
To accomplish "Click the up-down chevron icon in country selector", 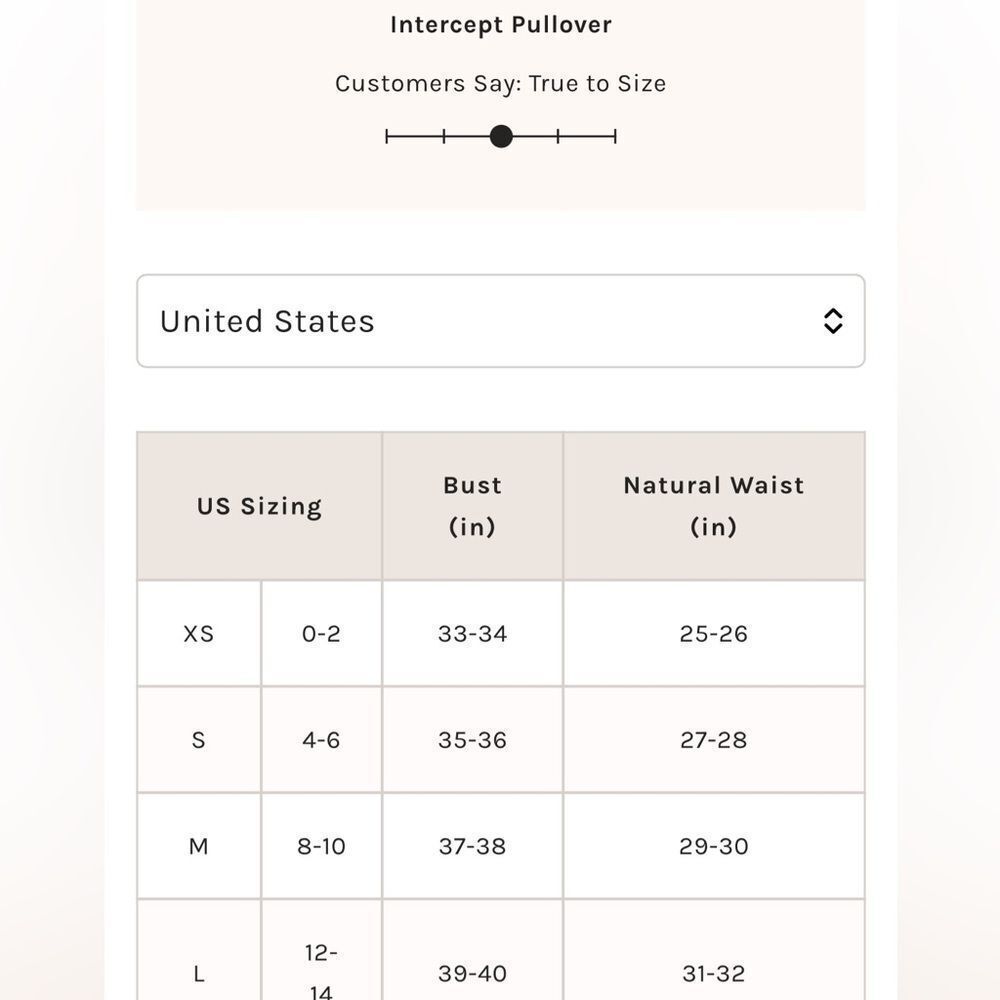I will (x=833, y=321).
